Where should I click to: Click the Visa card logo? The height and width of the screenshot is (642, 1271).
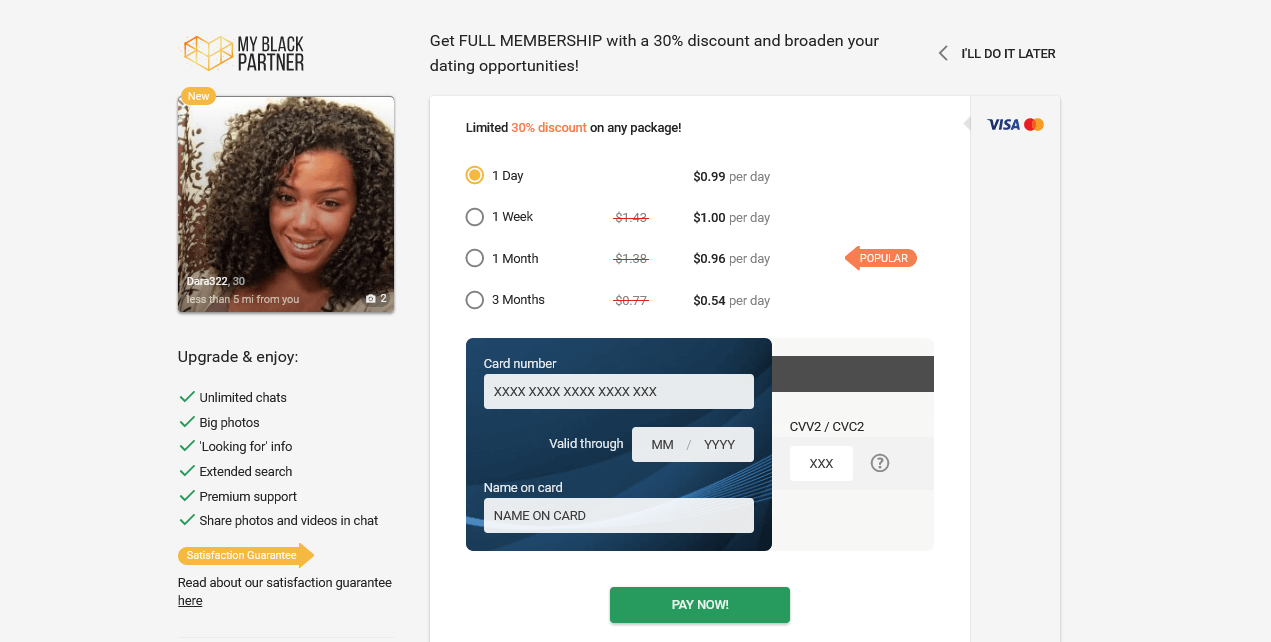click(1003, 124)
